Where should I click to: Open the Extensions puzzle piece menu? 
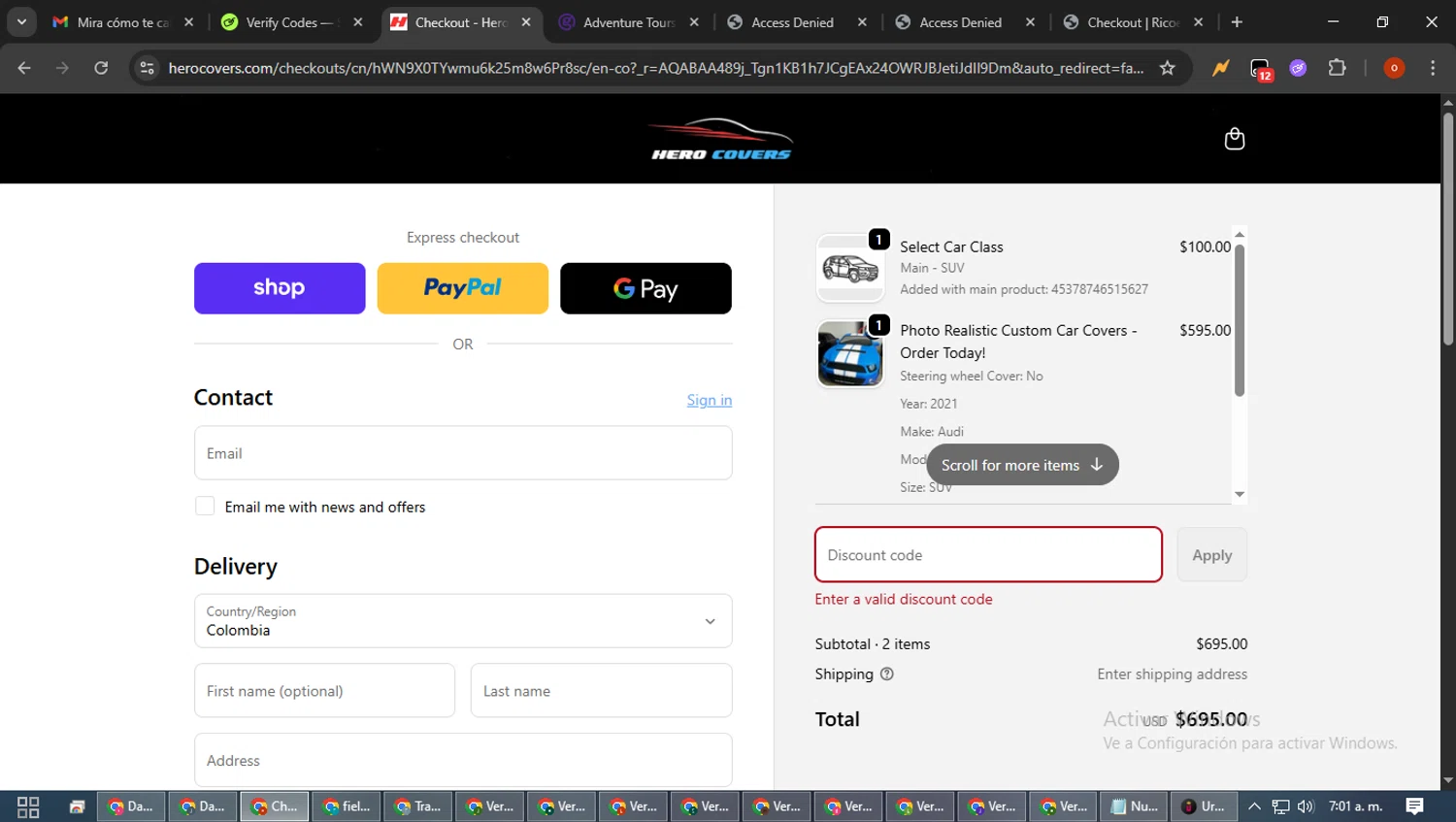[1337, 68]
